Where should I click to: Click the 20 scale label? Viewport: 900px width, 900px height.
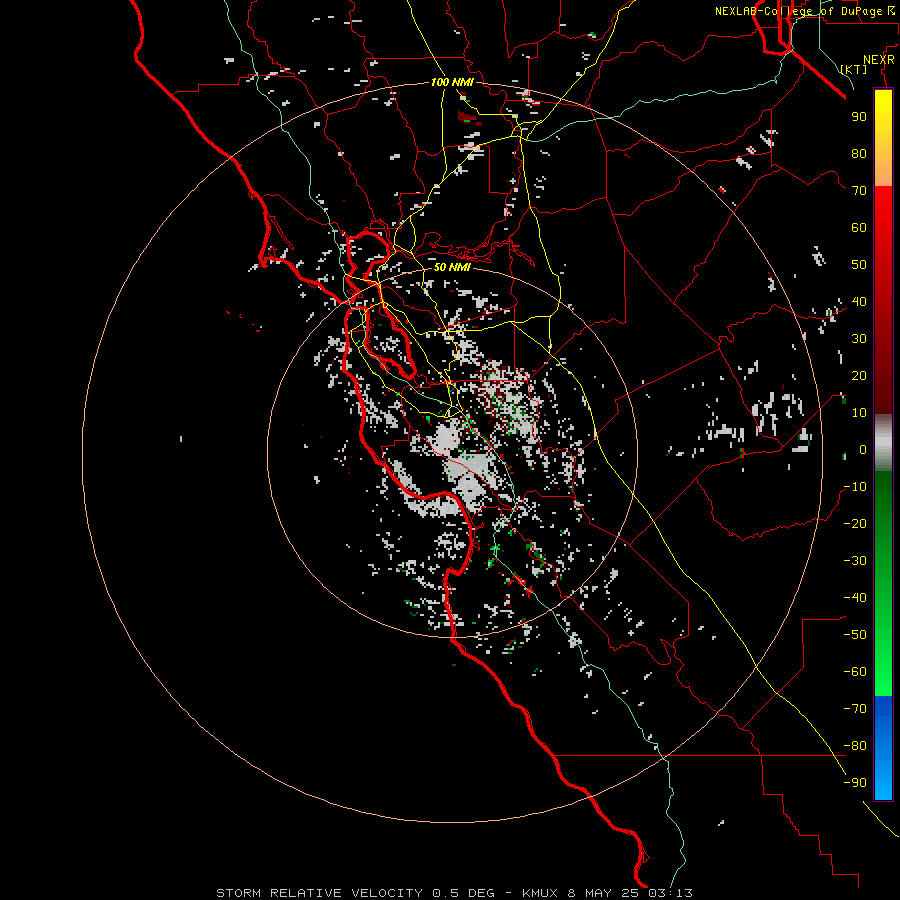click(859, 375)
